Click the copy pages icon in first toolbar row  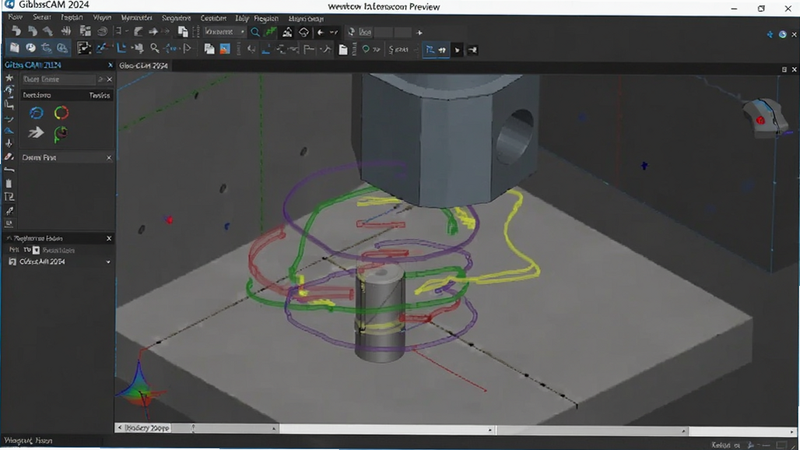tap(183, 32)
